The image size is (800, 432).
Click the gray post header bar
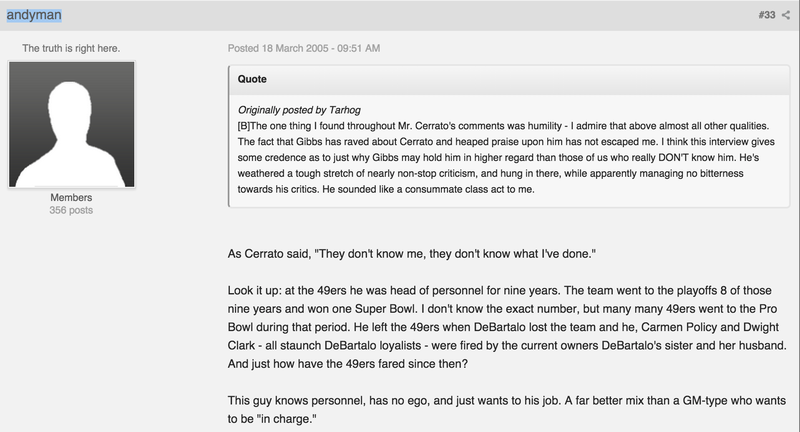click(x=400, y=15)
